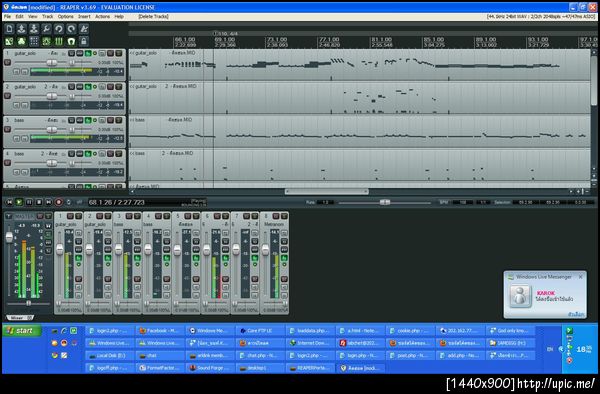600x394 pixels.
Task: Open the Edit menu
Action: 19,16
